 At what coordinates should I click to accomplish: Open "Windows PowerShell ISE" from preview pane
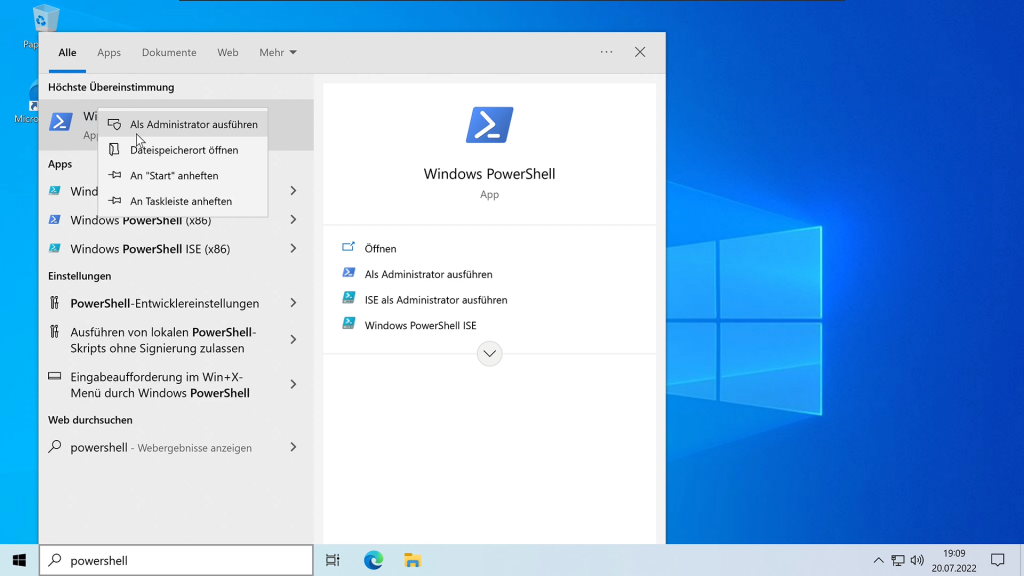click(421, 325)
